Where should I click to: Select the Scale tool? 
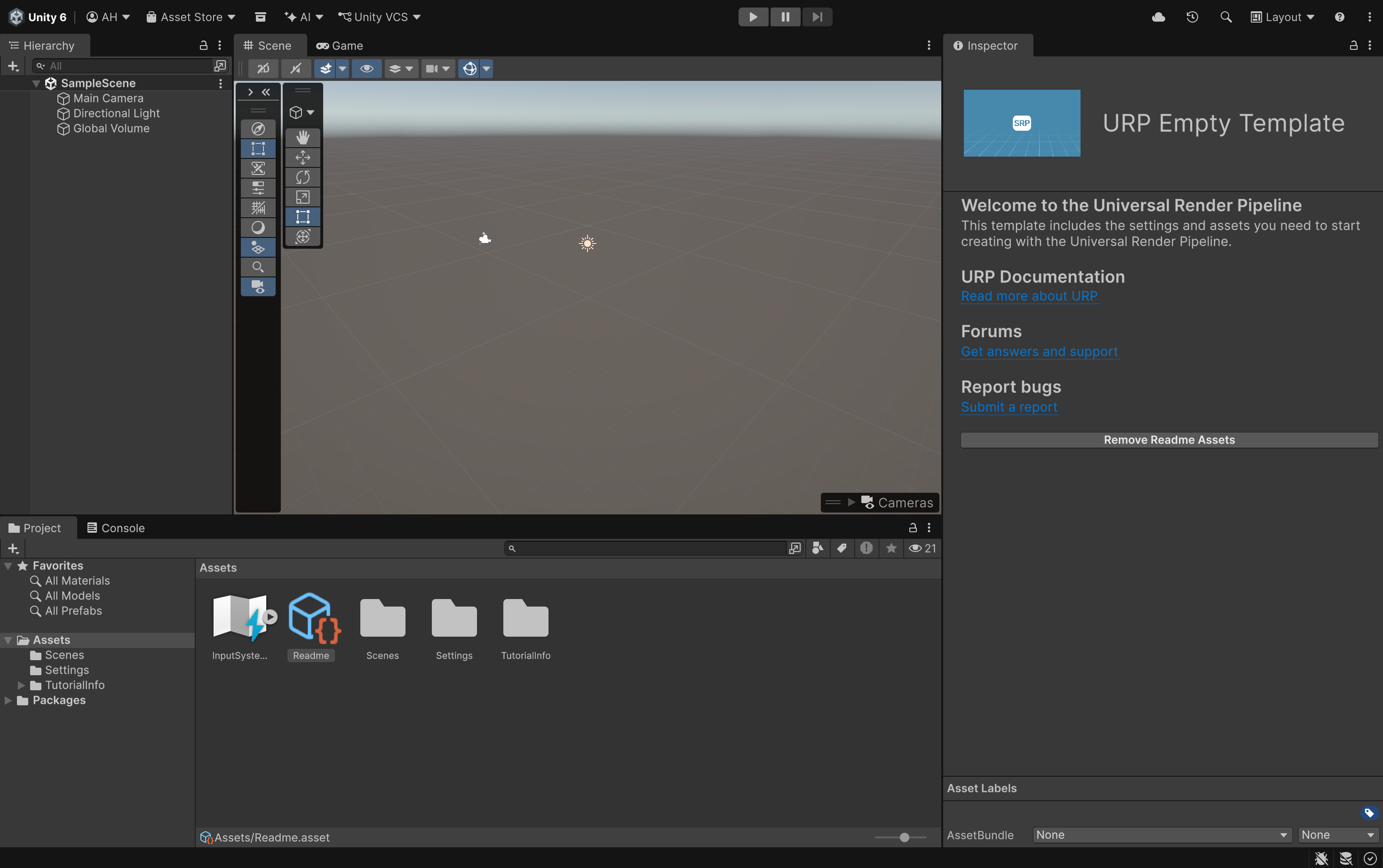[x=302, y=197]
